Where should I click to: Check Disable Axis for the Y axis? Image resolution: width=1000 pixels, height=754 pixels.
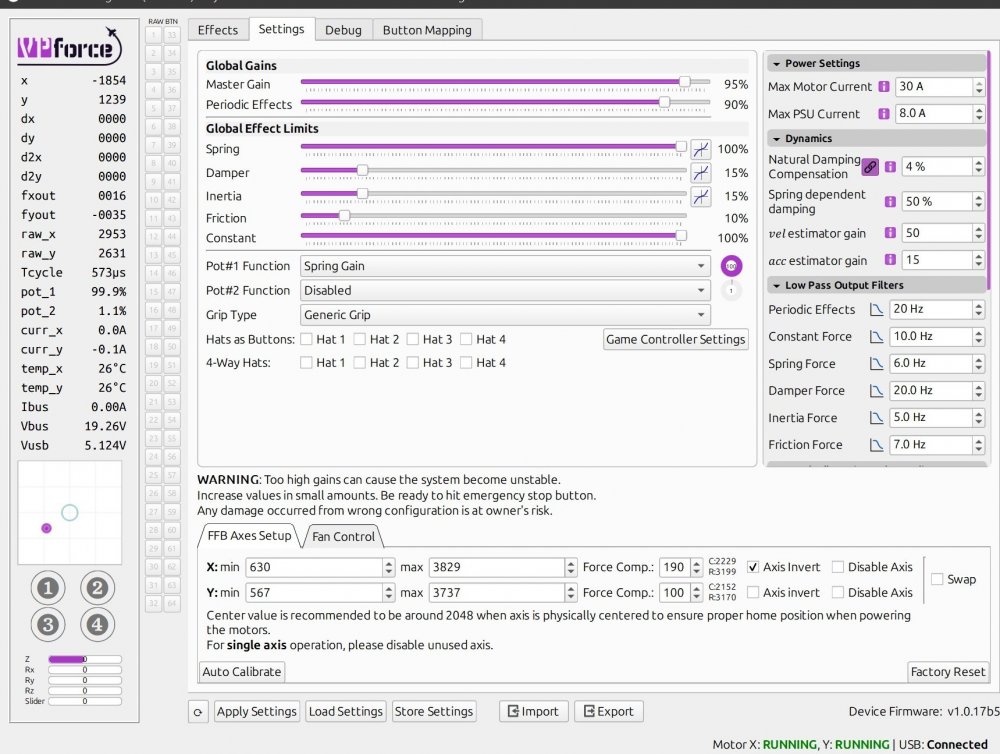[x=838, y=592]
